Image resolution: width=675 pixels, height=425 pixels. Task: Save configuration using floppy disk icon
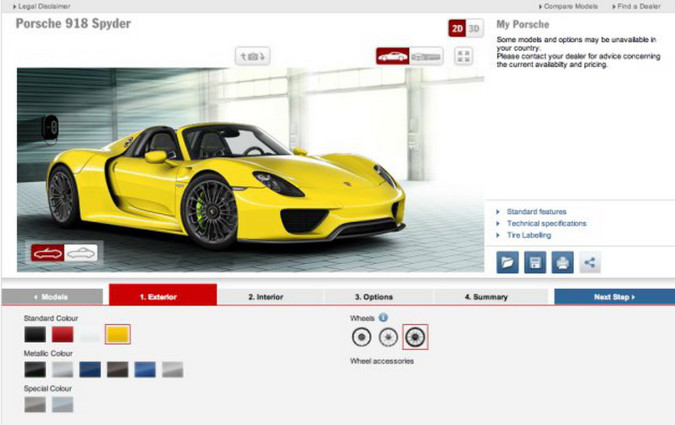tap(535, 263)
